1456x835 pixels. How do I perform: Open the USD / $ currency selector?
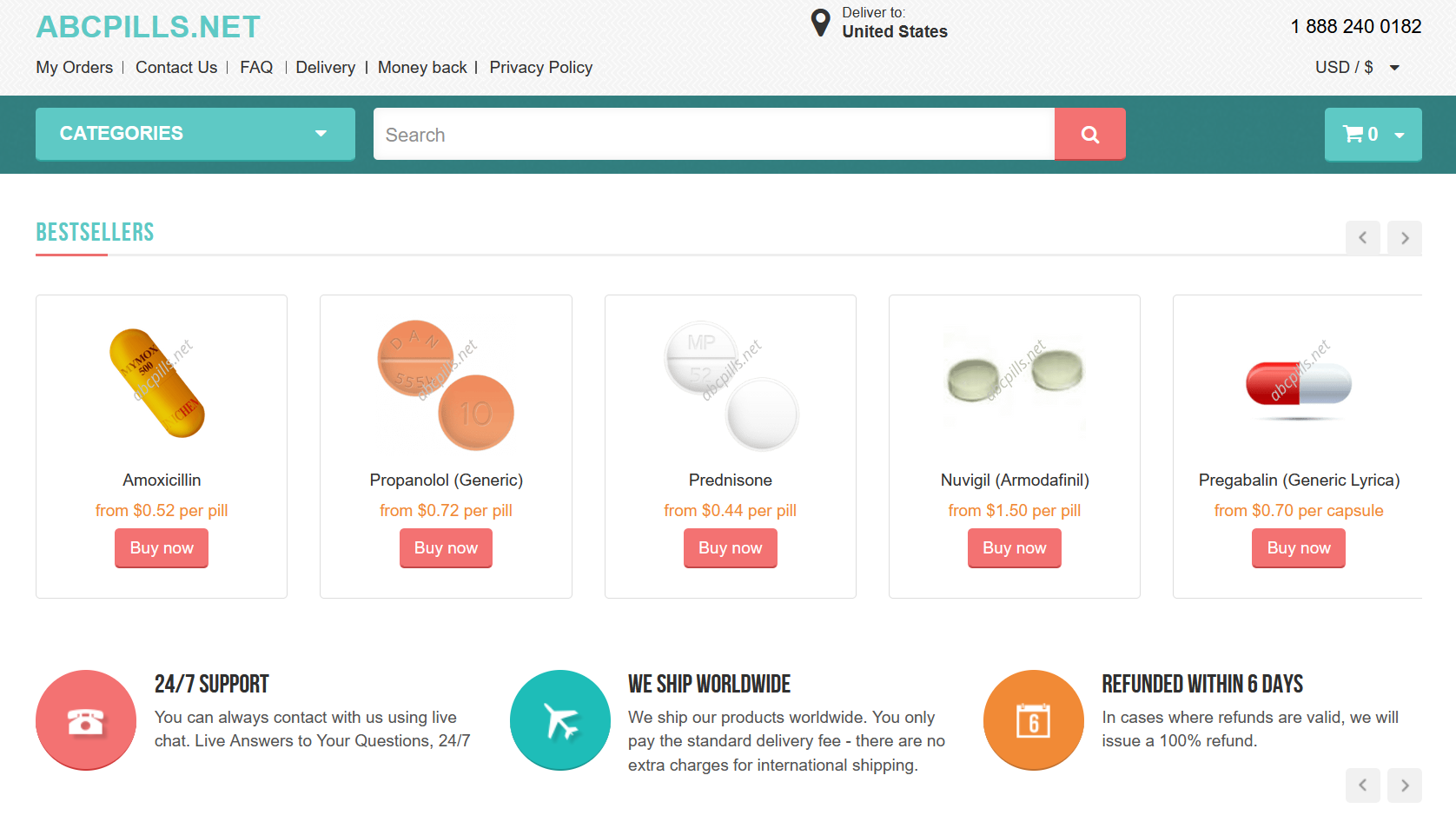coord(1357,68)
